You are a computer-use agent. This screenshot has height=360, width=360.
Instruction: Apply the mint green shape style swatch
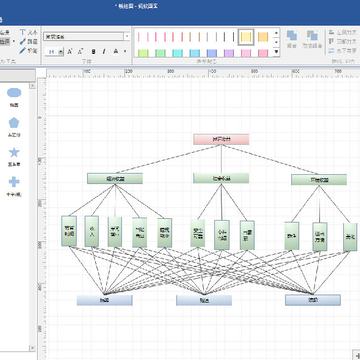point(160,53)
